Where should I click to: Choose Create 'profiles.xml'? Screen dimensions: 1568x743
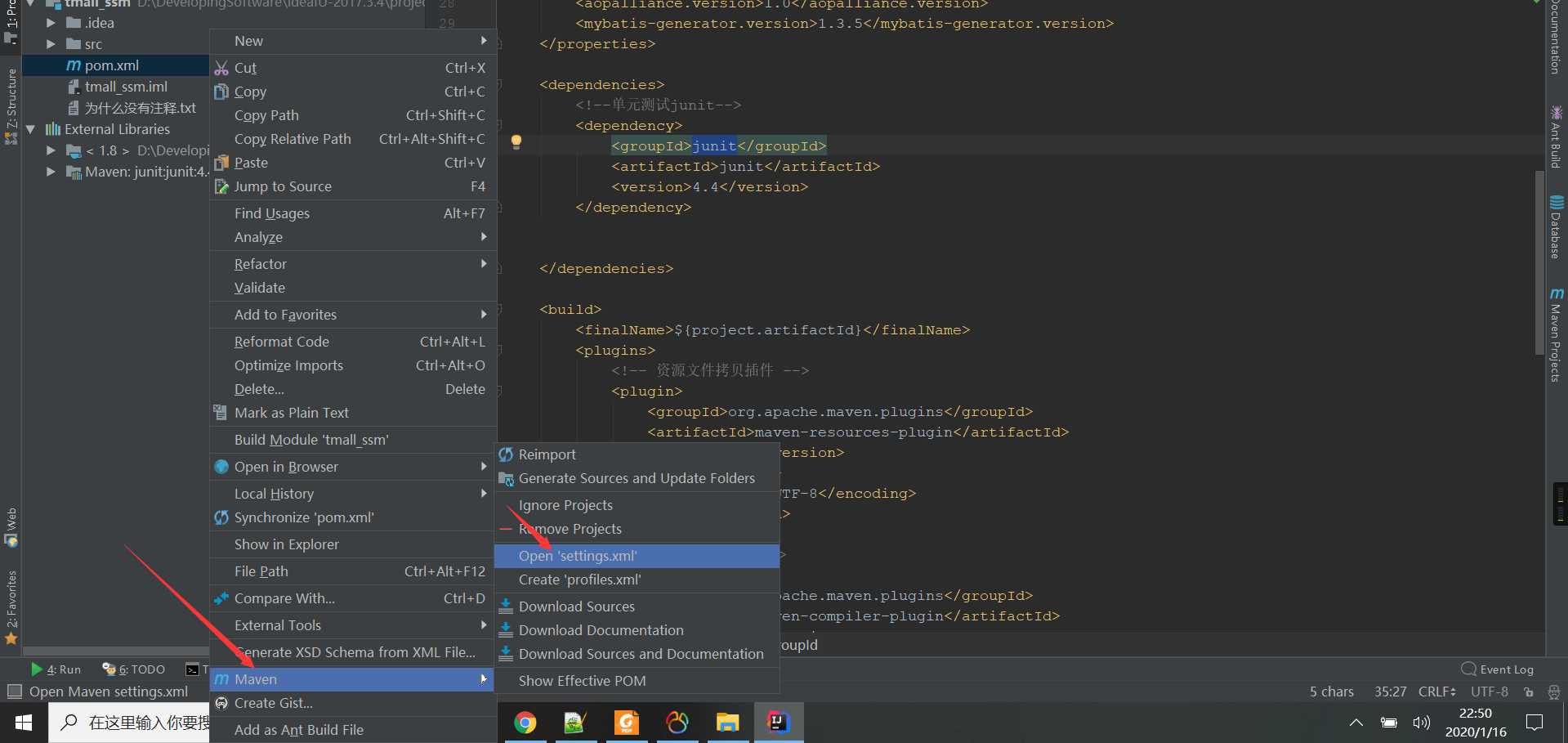637,580
